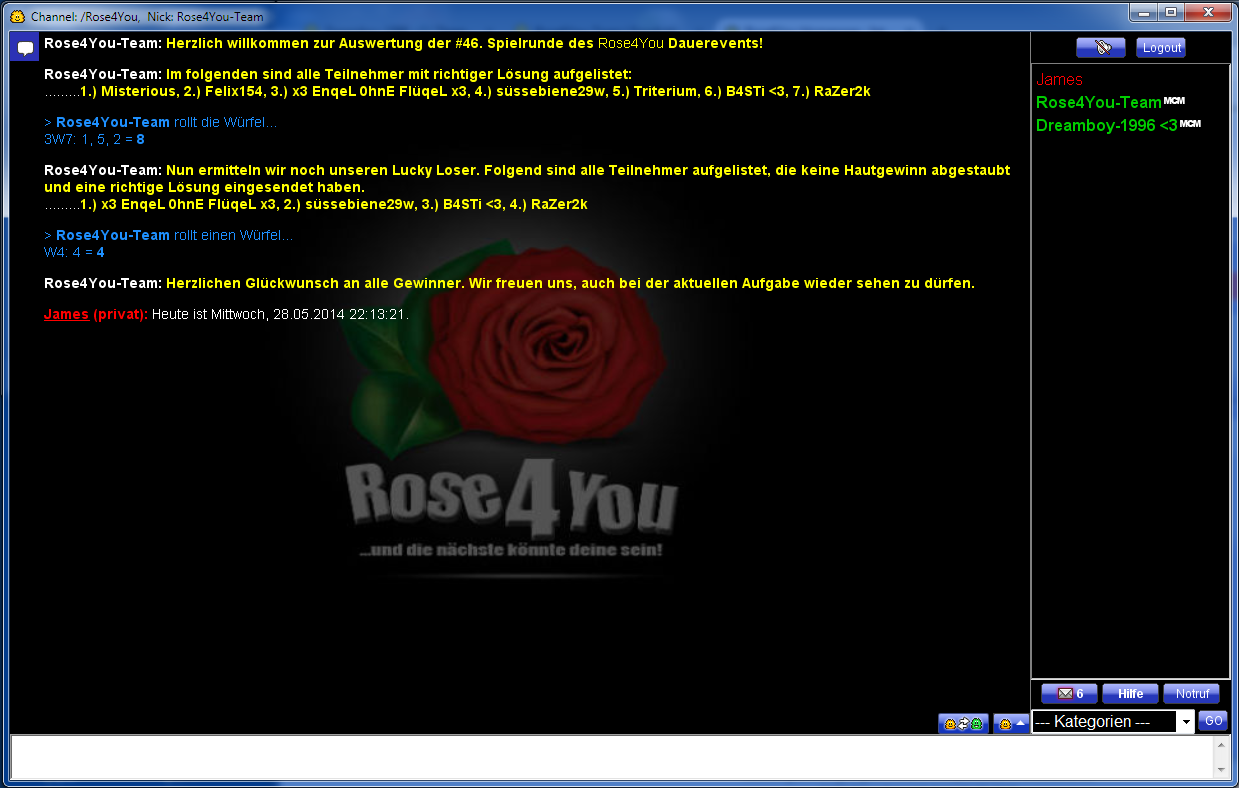This screenshot has height=788, width=1239.
Task: Select Rose4You-Team in the user list
Action: 1098,102
